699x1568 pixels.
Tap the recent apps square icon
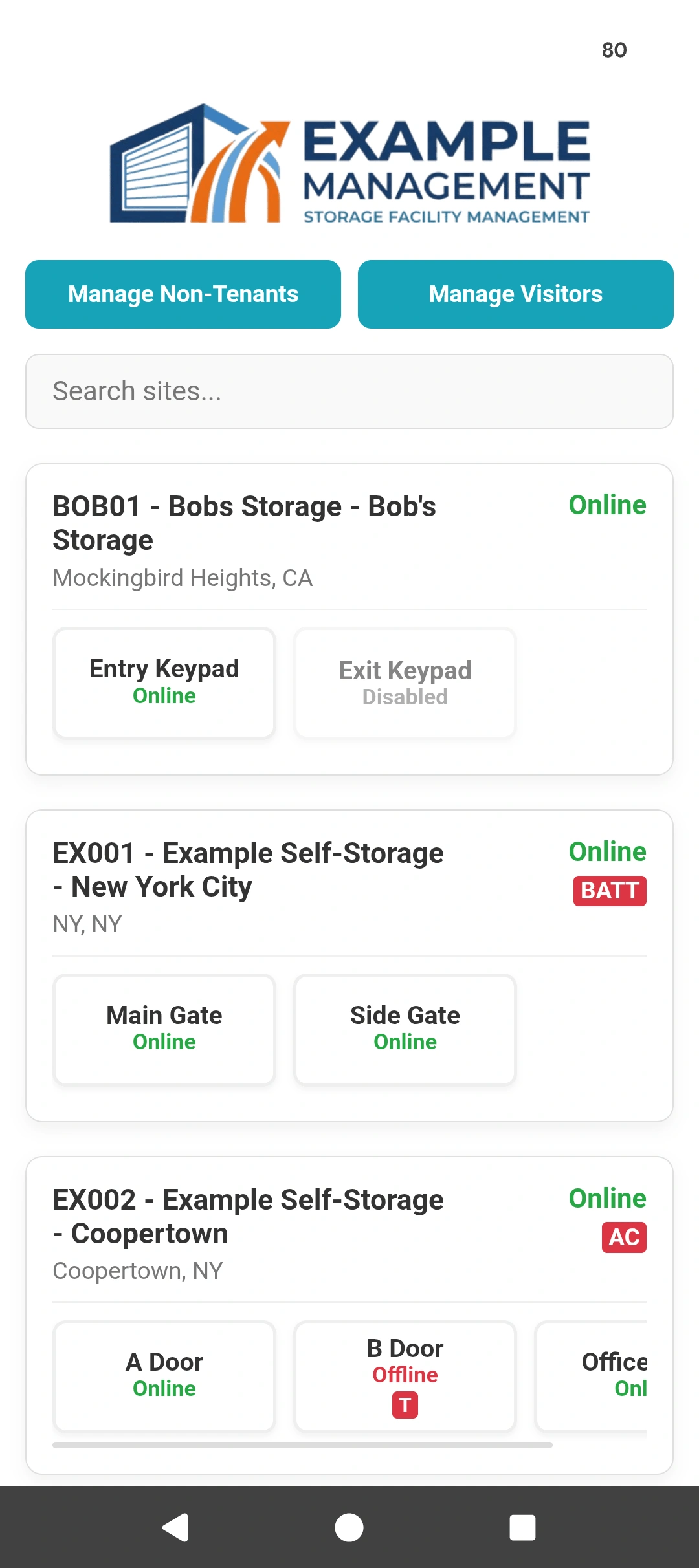click(522, 1528)
